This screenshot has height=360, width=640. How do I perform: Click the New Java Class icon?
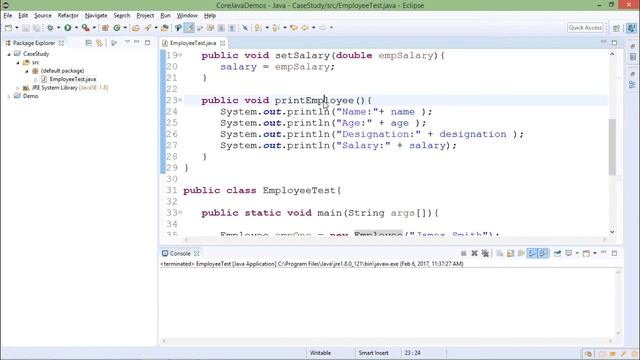click(x=117, y=28)
